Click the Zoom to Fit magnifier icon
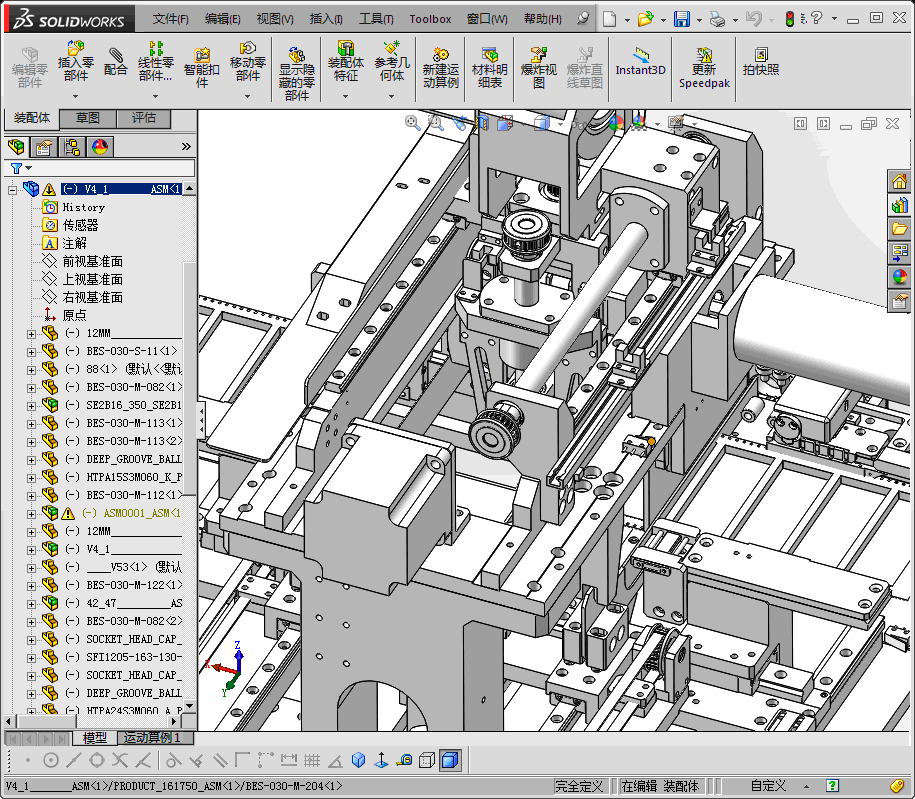Screen dimensions: 915x799 pos(413,122)
